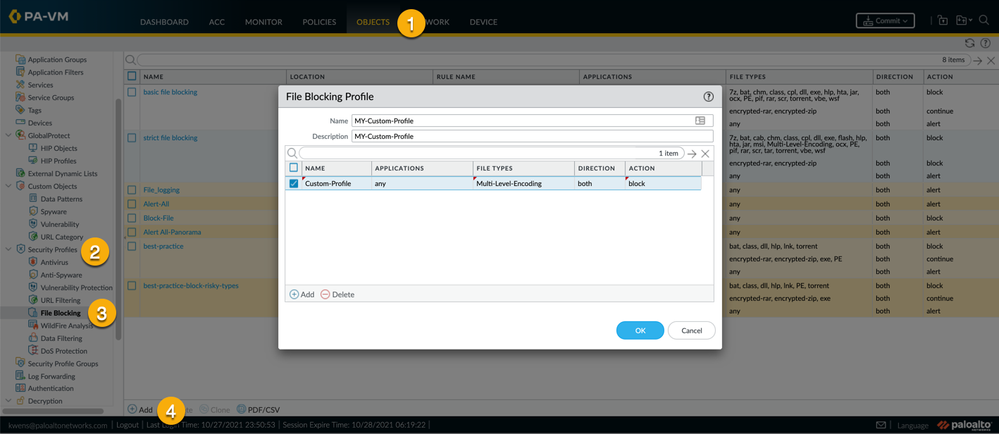The height and width of the screenshot is (434, 999).
Task: Click the Cancel button
Action: pos(691,330)
